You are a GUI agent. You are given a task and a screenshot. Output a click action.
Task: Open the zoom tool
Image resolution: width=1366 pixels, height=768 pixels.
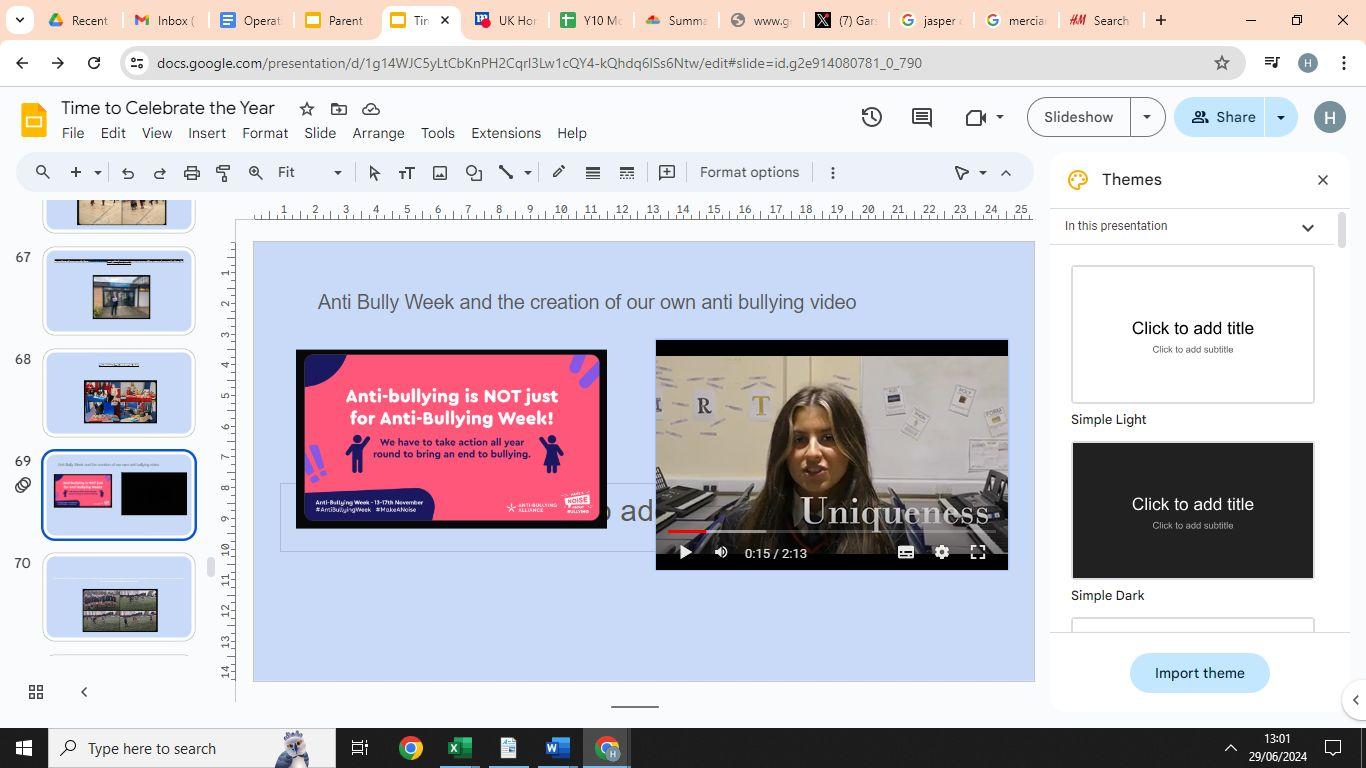click(x=256, y=173)
